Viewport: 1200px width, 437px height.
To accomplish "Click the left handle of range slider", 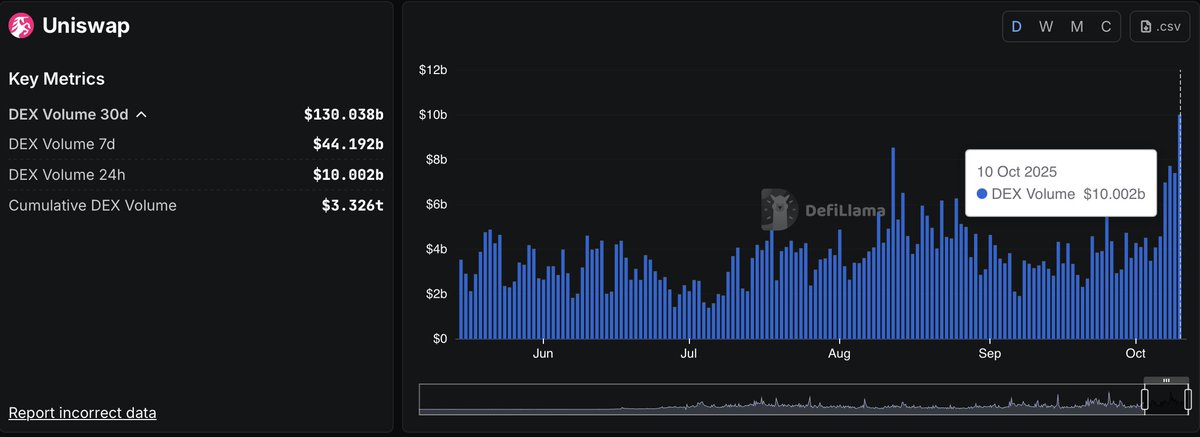I will click(1146, 400).
